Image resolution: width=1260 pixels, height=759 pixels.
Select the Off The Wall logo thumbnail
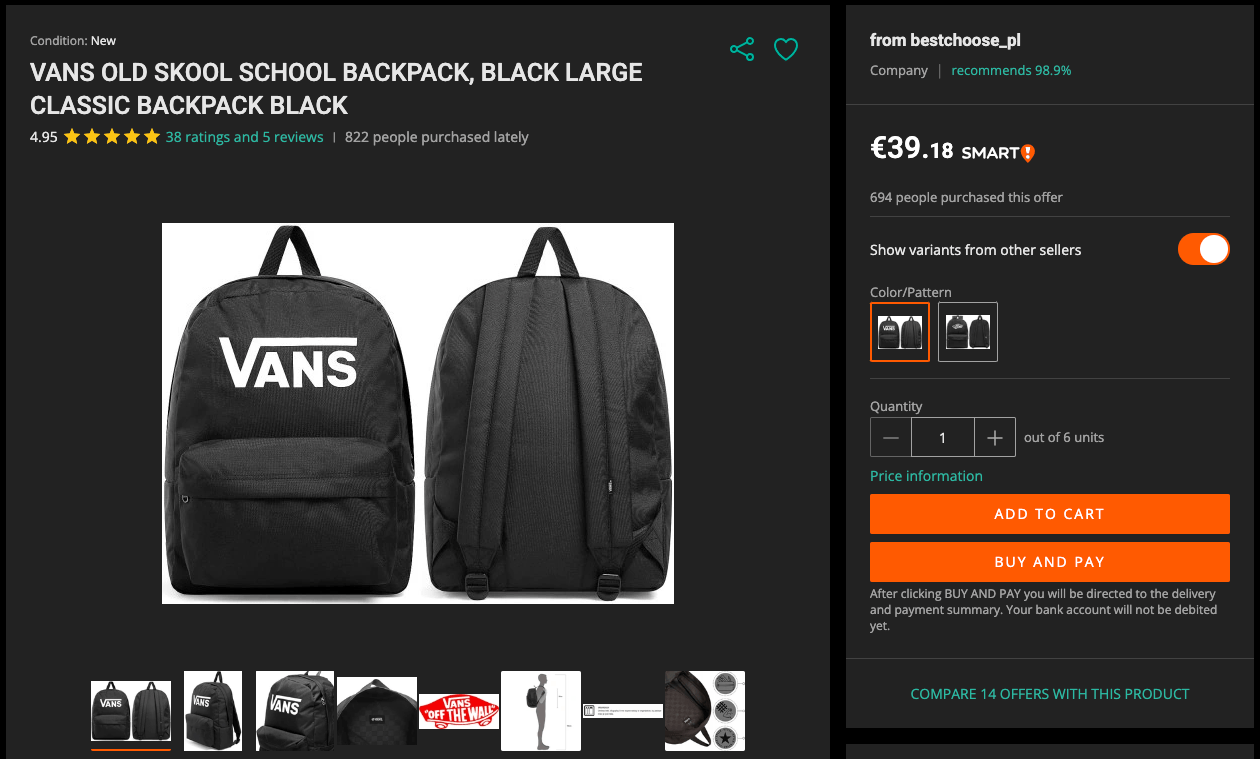coord(459,711)
